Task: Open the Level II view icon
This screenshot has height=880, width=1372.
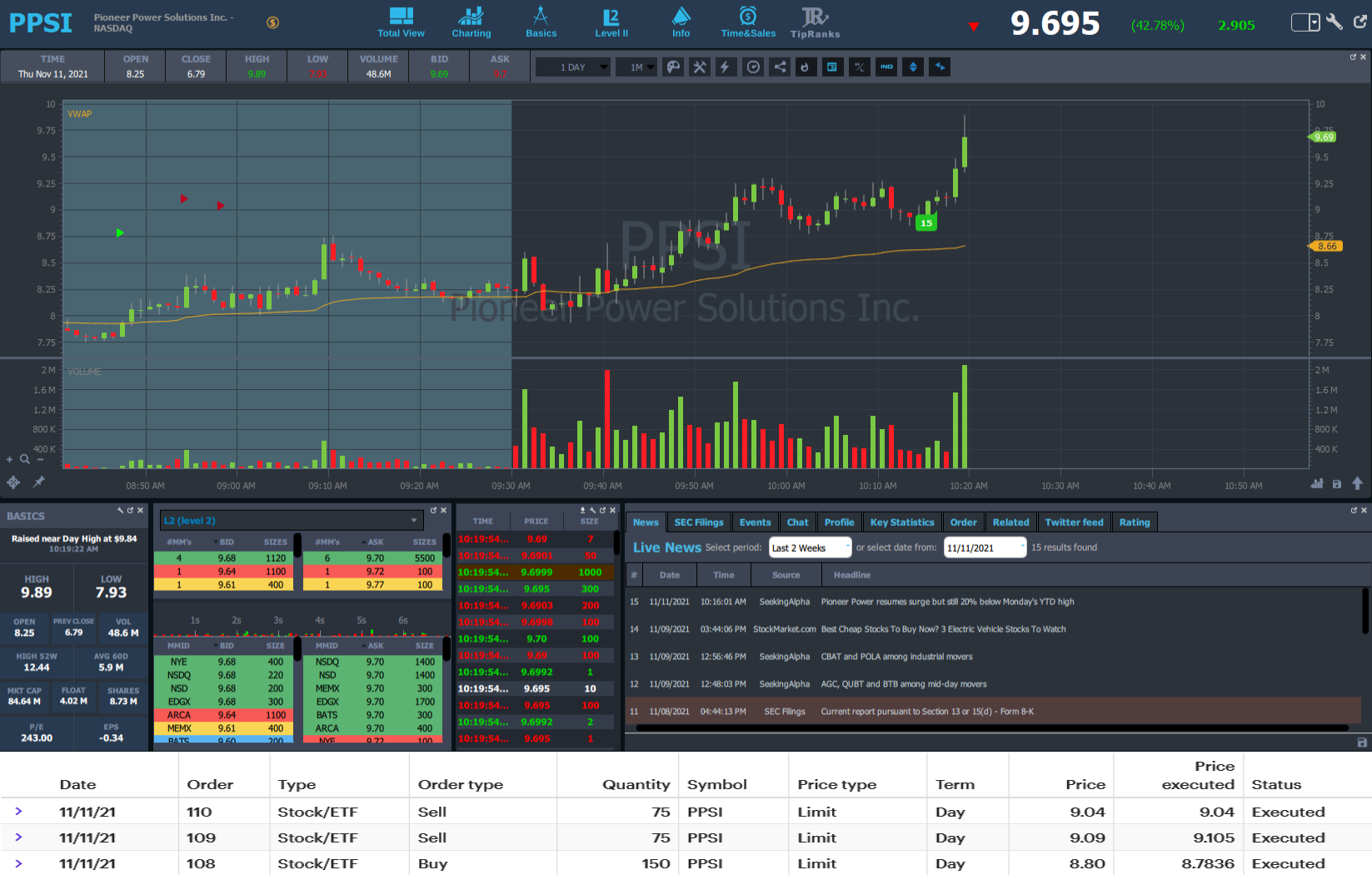Action: point(611,22)
